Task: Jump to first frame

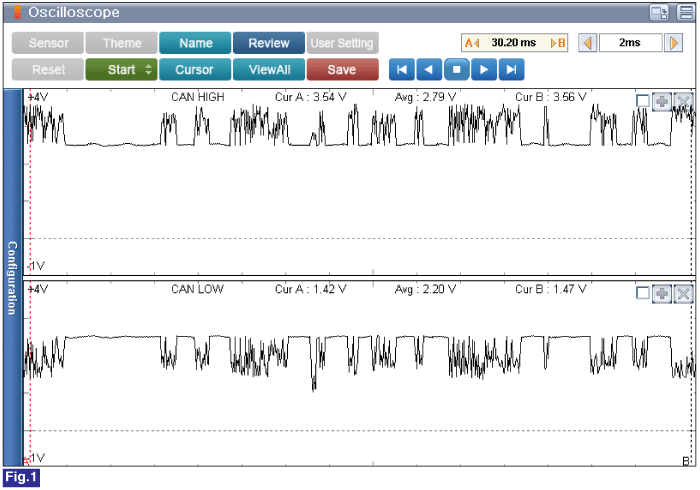Action: tap(402, 70)
